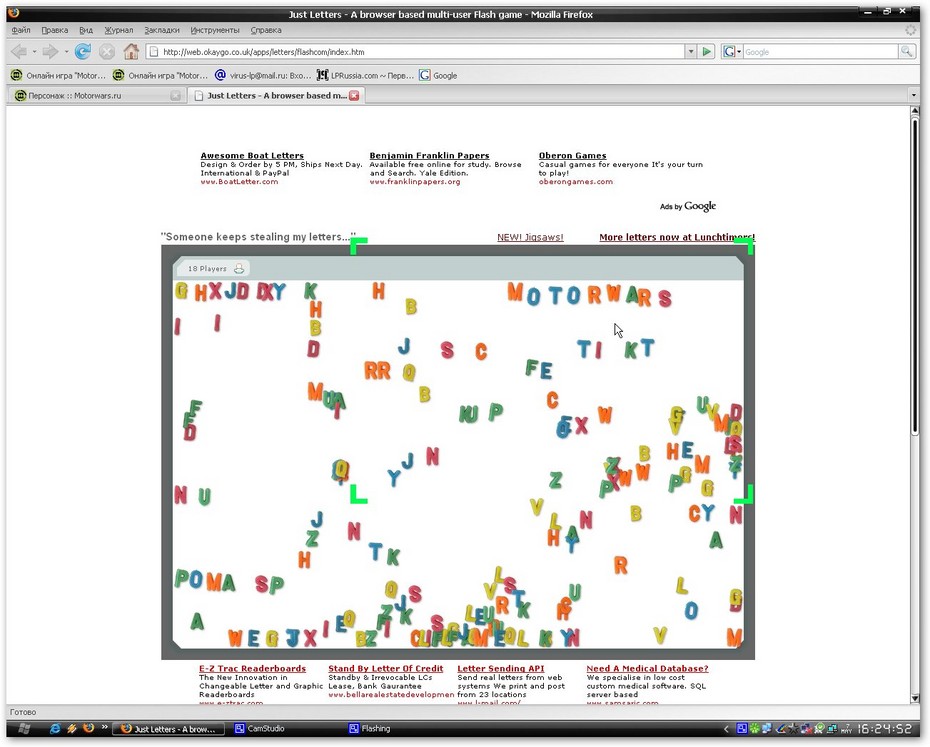Image resolution: width=930 pixels, height=747 pixels.
Task: Click the Benjamin Franklin Papers ad link
Action: pos(429,155)
